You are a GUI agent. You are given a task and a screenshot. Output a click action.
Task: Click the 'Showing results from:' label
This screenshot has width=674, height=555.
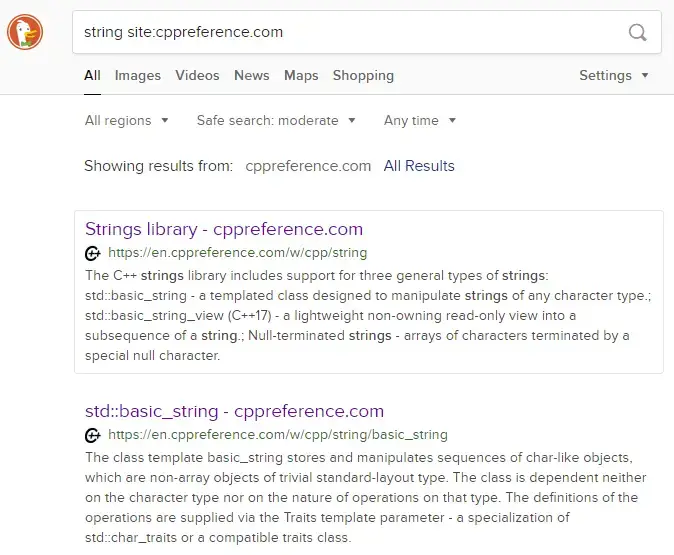[158, 166]
